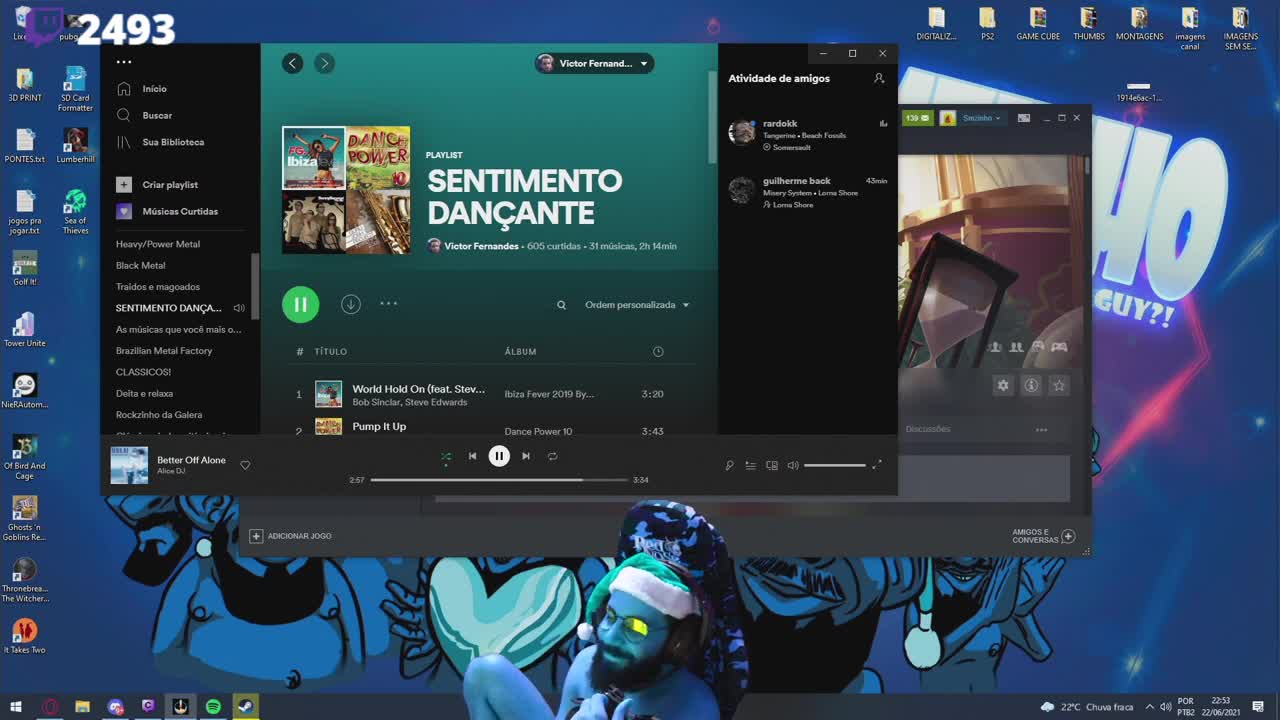
Task: Open Steam game settings gear icon
Action: tap(1003, 385)
